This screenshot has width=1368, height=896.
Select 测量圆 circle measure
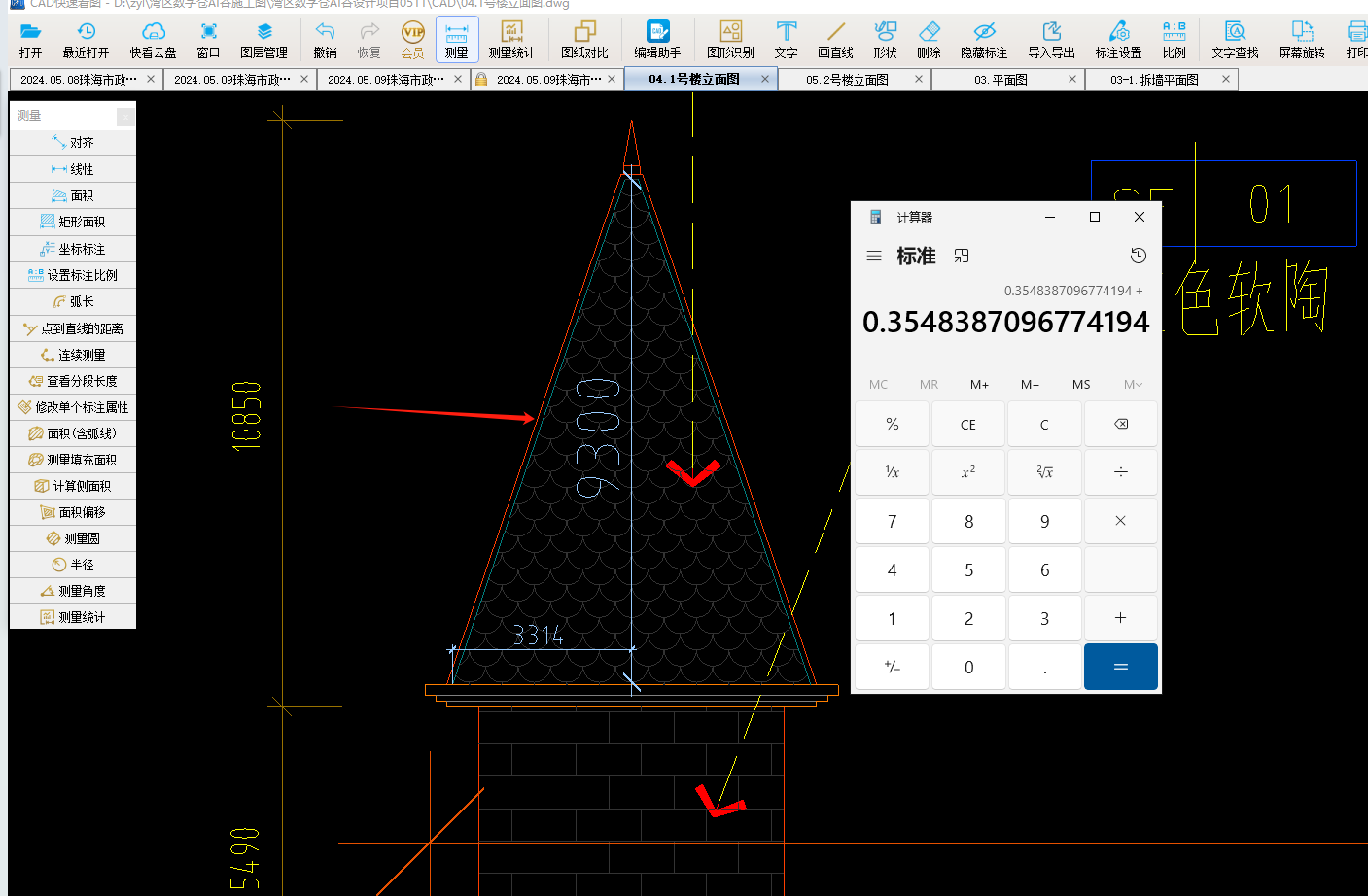click(x=73, y=538)
